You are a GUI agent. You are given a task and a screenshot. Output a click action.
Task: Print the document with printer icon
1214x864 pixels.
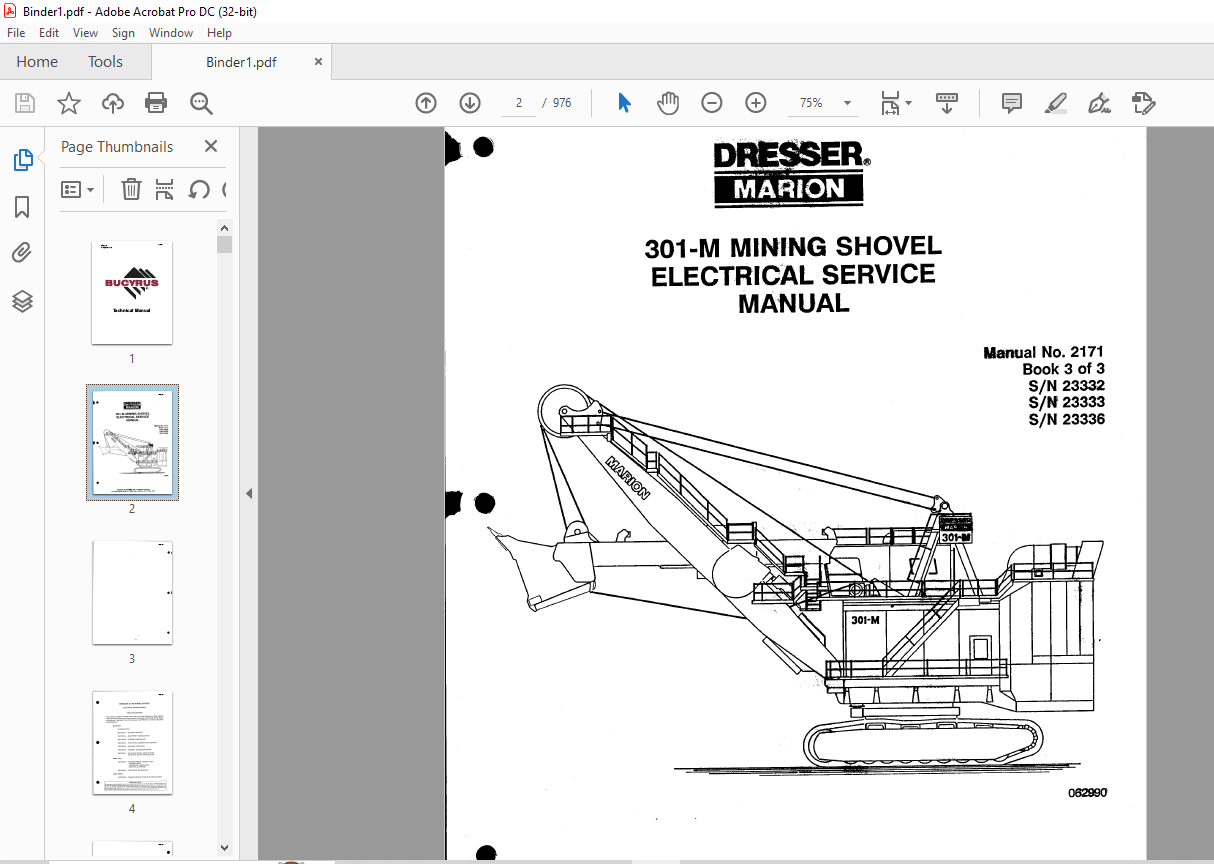tap(156, 103)
